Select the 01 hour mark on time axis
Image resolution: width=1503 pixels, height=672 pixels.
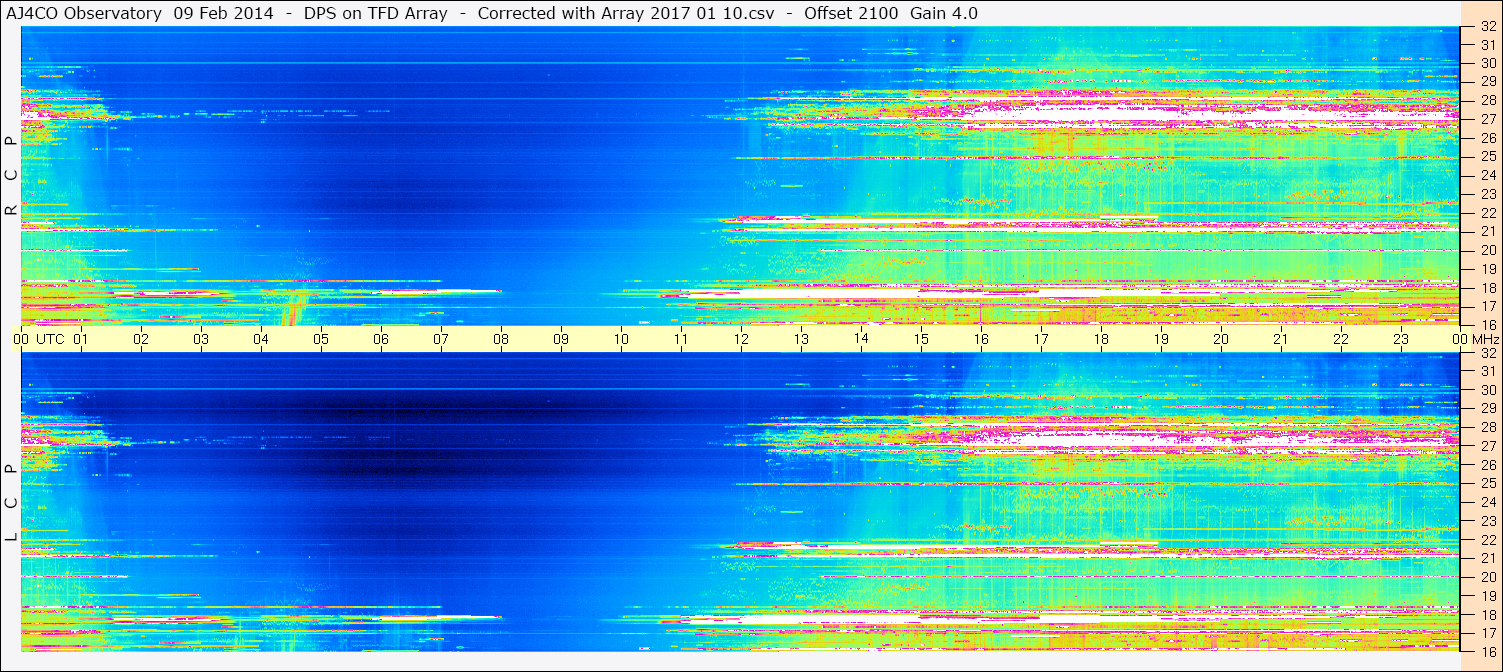click(81, 339)
